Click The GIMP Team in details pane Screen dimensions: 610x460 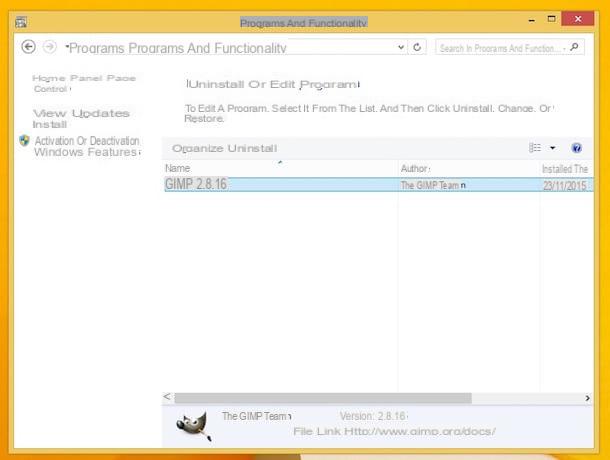[256, 416]
